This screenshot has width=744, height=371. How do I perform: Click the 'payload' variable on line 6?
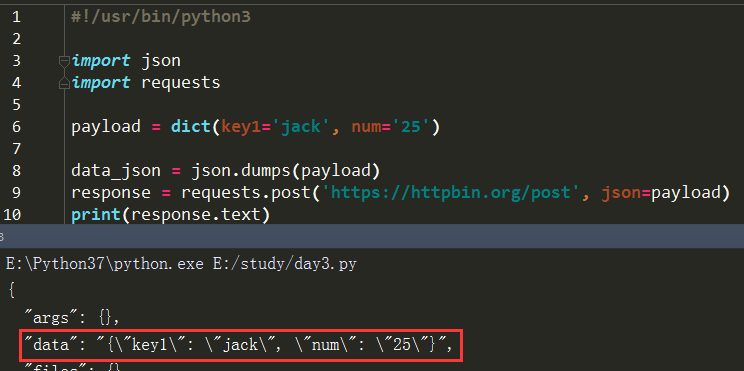106,127
